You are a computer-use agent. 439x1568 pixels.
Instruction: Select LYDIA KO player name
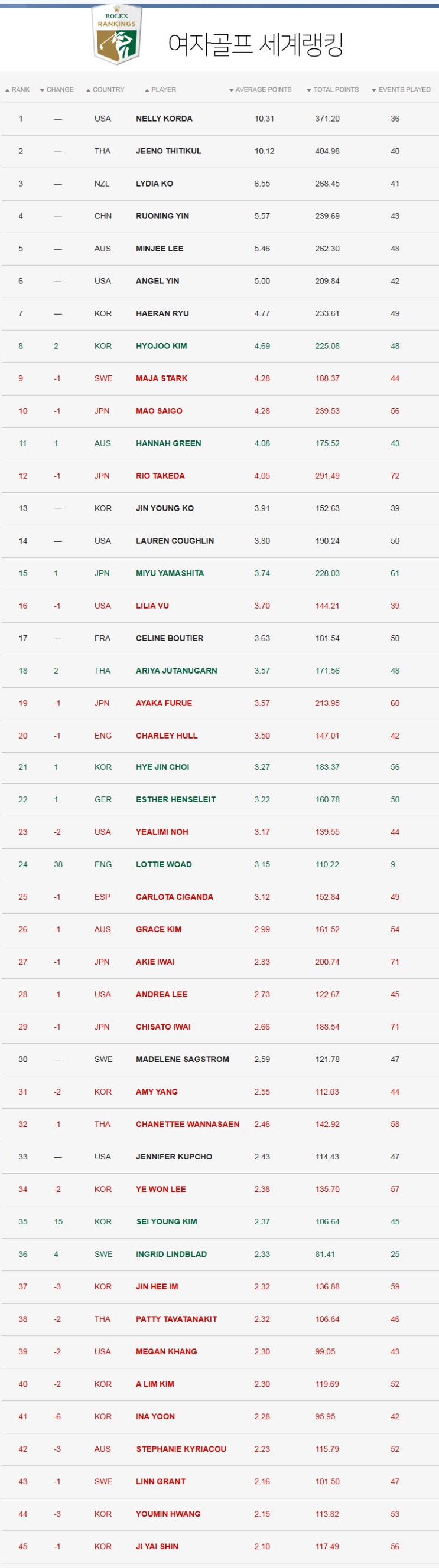(154, 183)
